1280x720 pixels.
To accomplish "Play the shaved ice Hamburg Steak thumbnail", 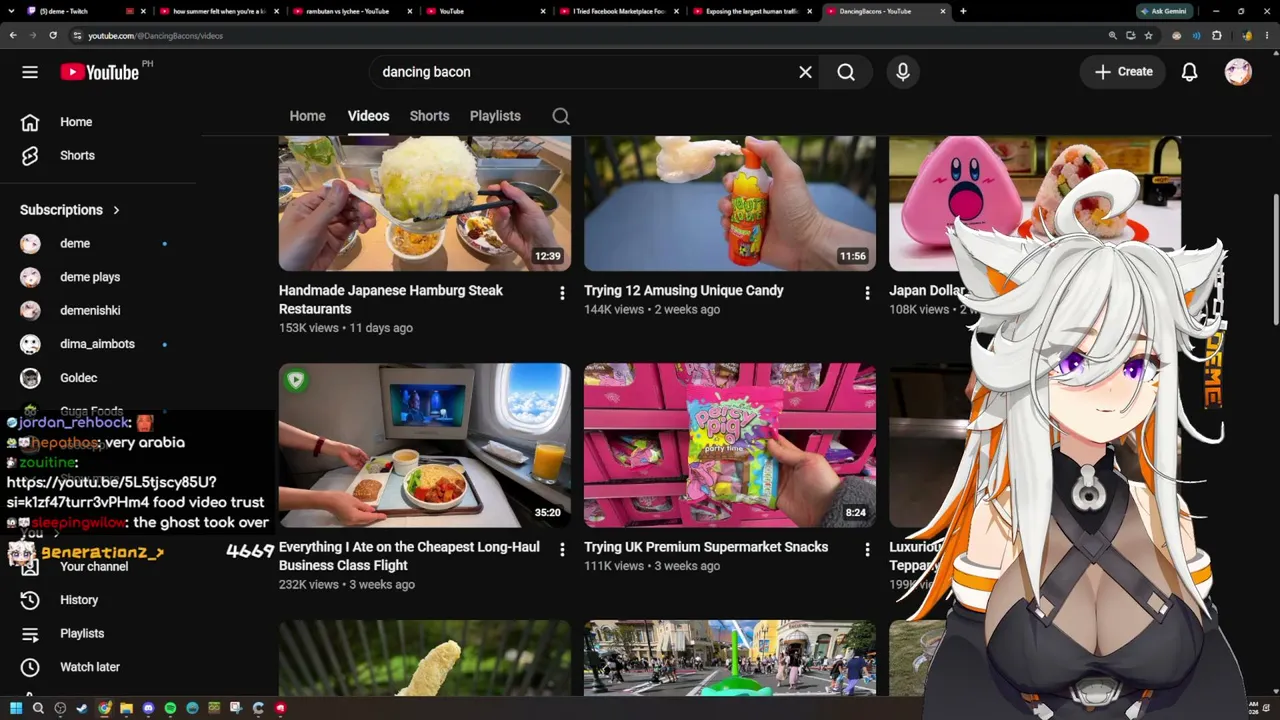I will coord(425,204).
